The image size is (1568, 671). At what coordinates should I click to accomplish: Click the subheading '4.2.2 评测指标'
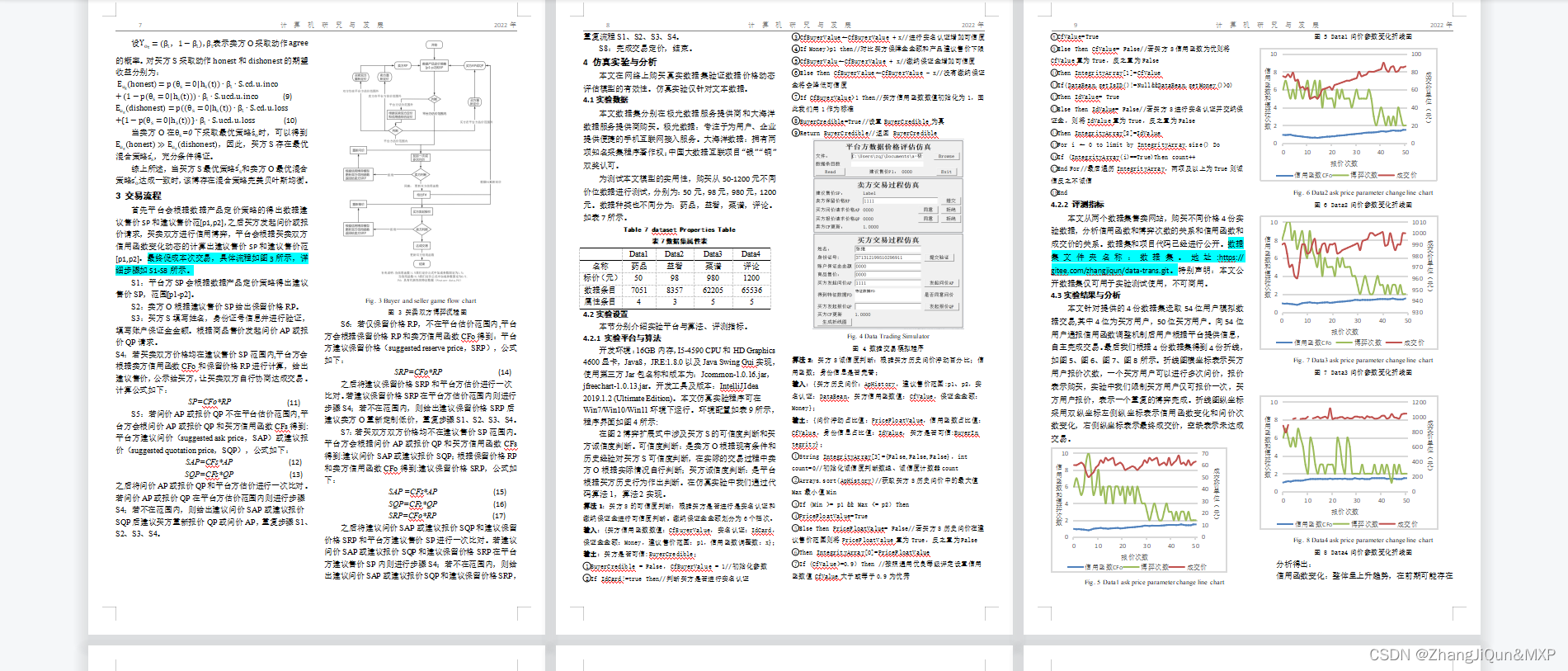1077,204
